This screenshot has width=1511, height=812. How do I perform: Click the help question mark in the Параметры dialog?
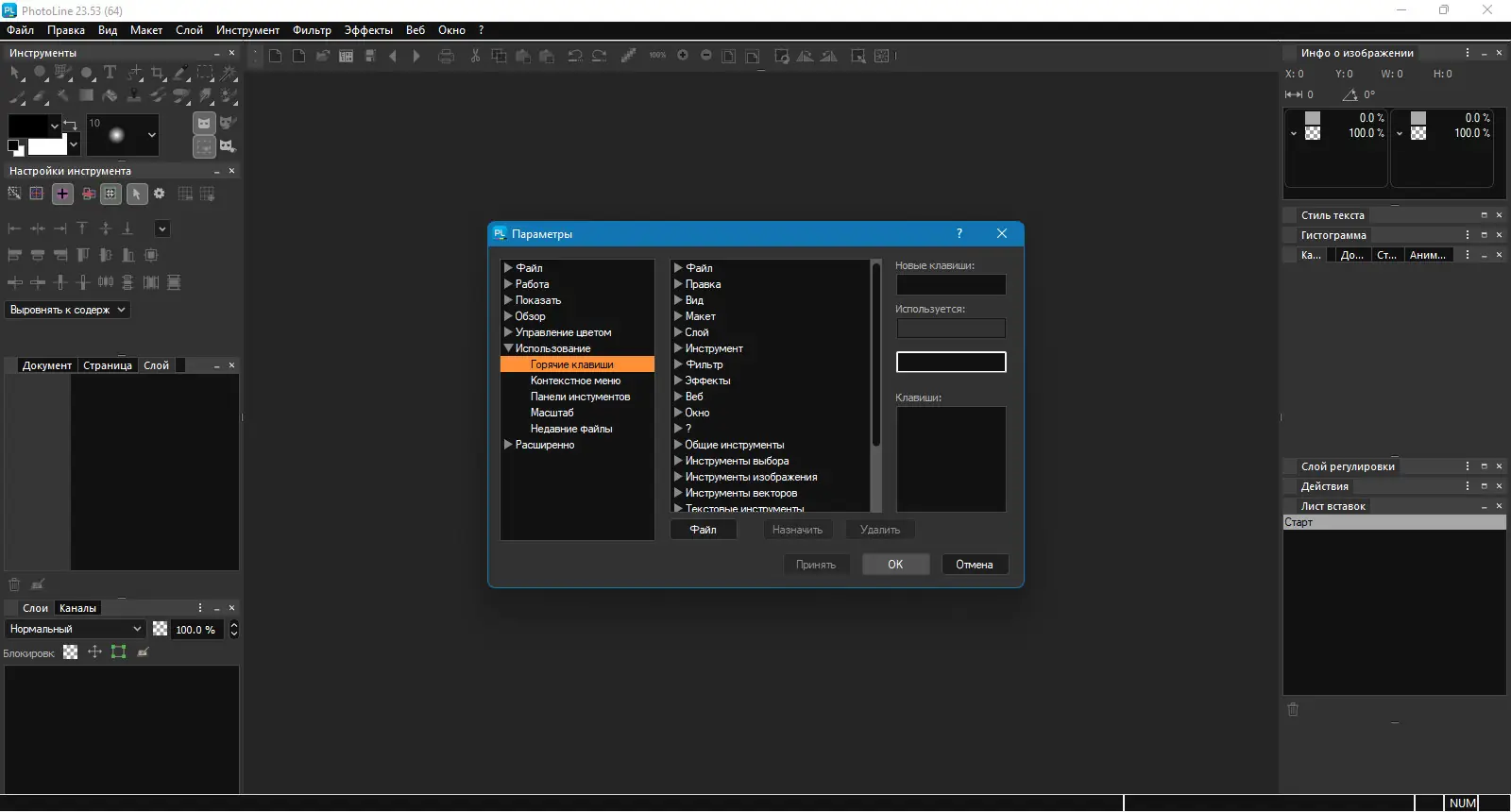pyautogui.click(x=959, y=233)
